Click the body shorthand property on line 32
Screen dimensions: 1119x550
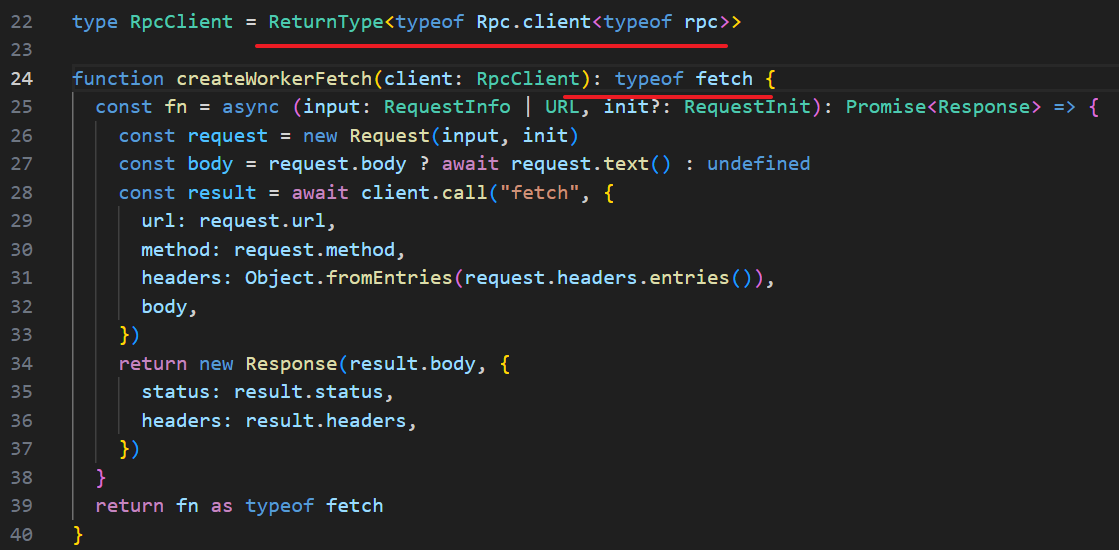click(x=165, y=307)
